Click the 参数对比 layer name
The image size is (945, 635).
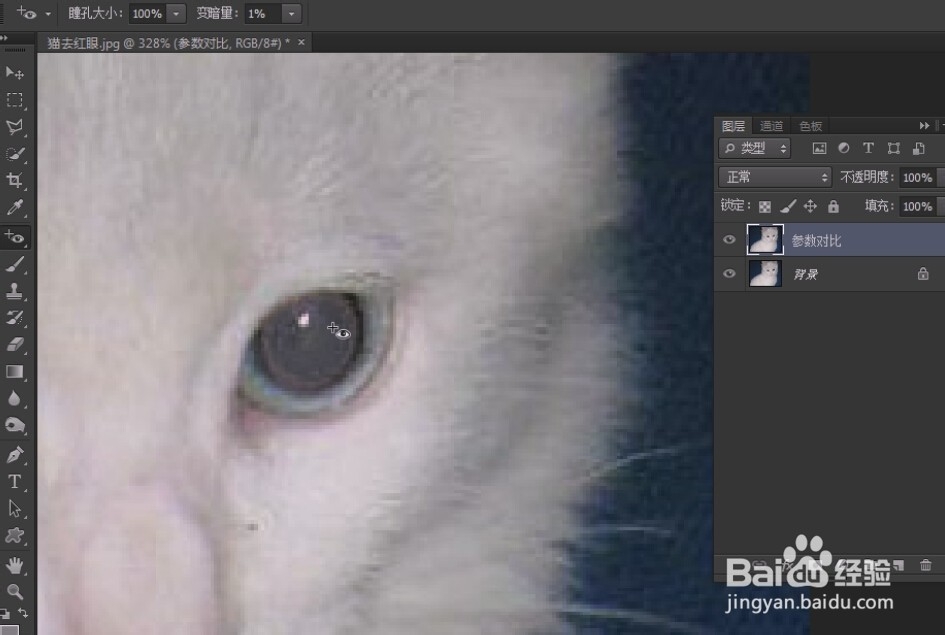pos(816,241)
